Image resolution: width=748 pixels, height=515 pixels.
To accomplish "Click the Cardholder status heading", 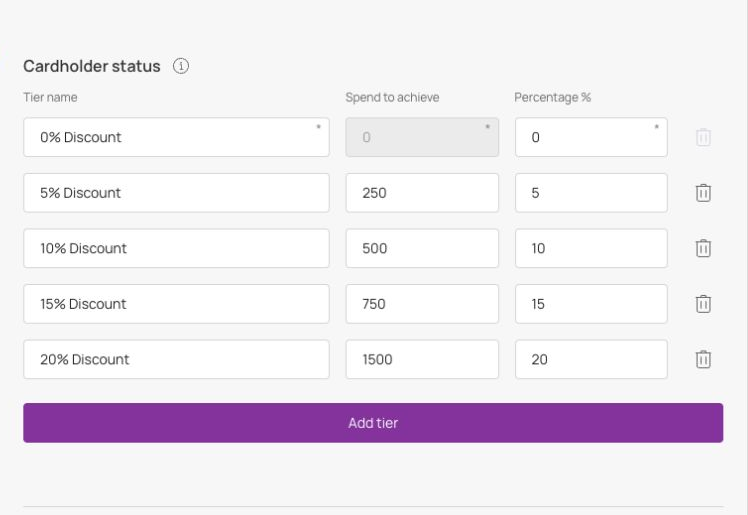I will point(92,66).
